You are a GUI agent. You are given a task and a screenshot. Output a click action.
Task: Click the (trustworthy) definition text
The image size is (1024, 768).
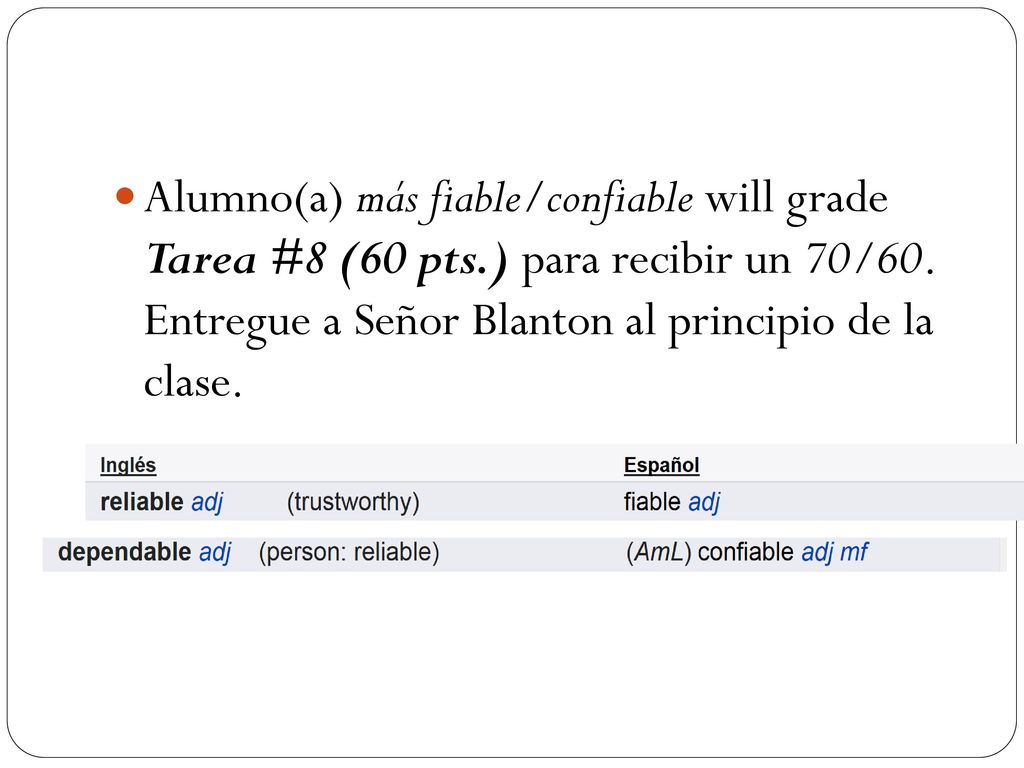[x=353, y=502]
